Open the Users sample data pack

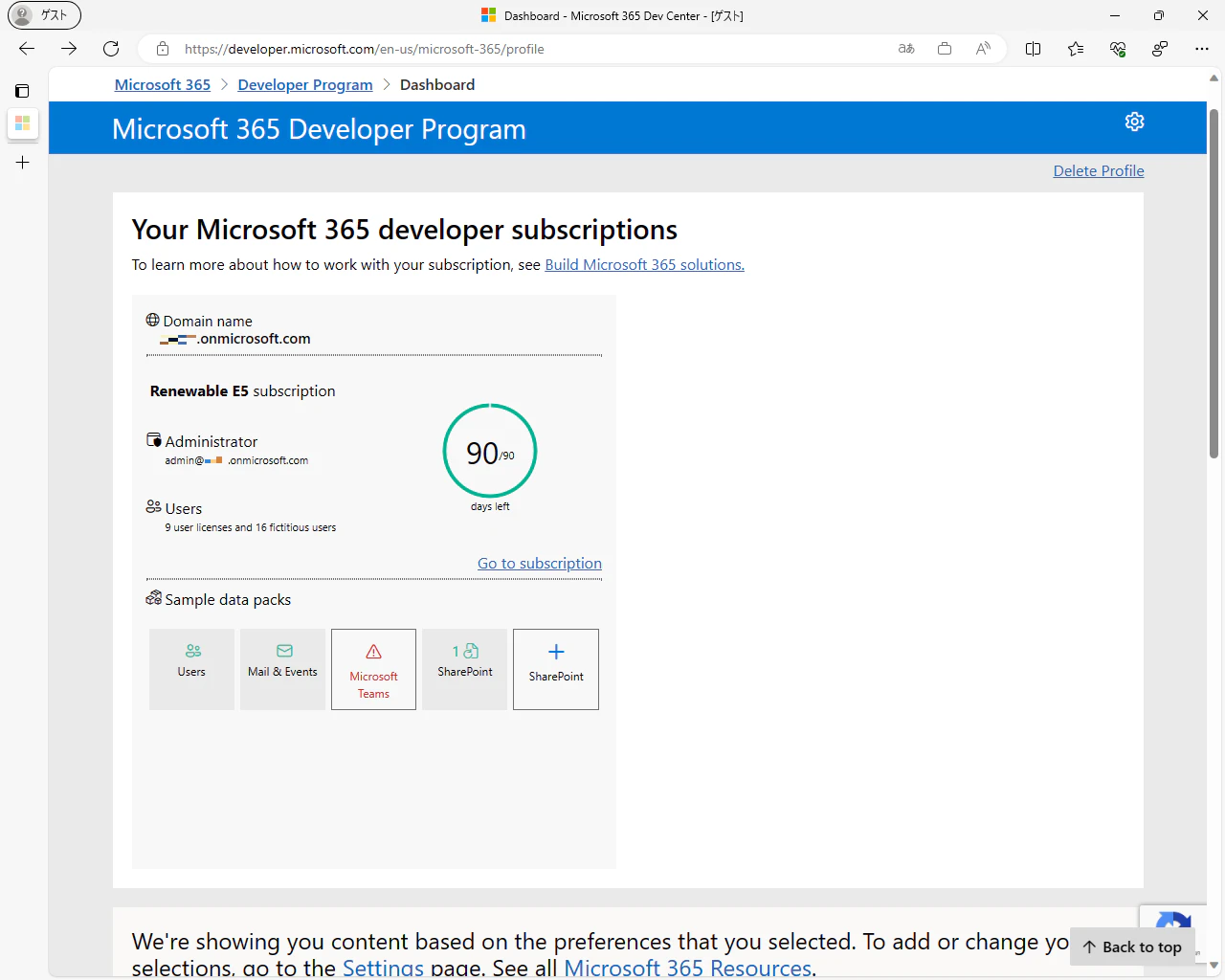pos(191,669)
